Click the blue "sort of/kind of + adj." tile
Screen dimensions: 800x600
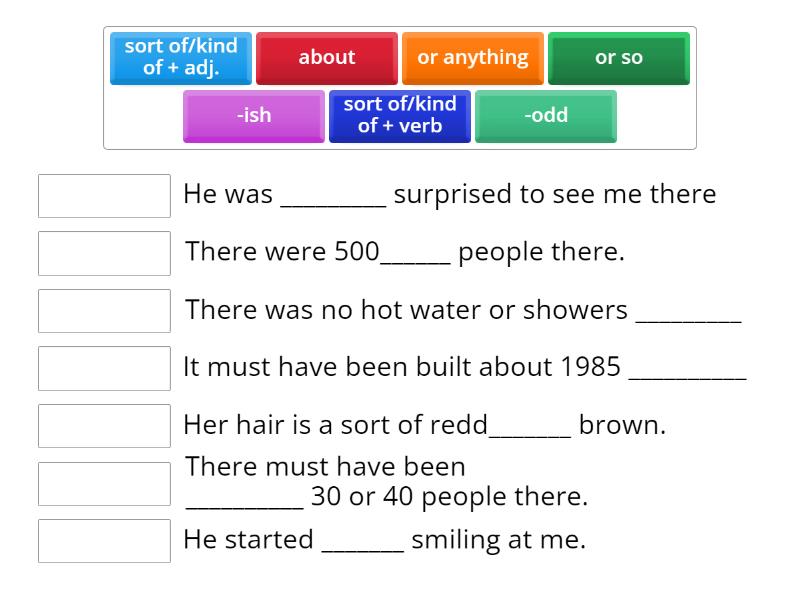pyautogui.click(x=181, y=58)
